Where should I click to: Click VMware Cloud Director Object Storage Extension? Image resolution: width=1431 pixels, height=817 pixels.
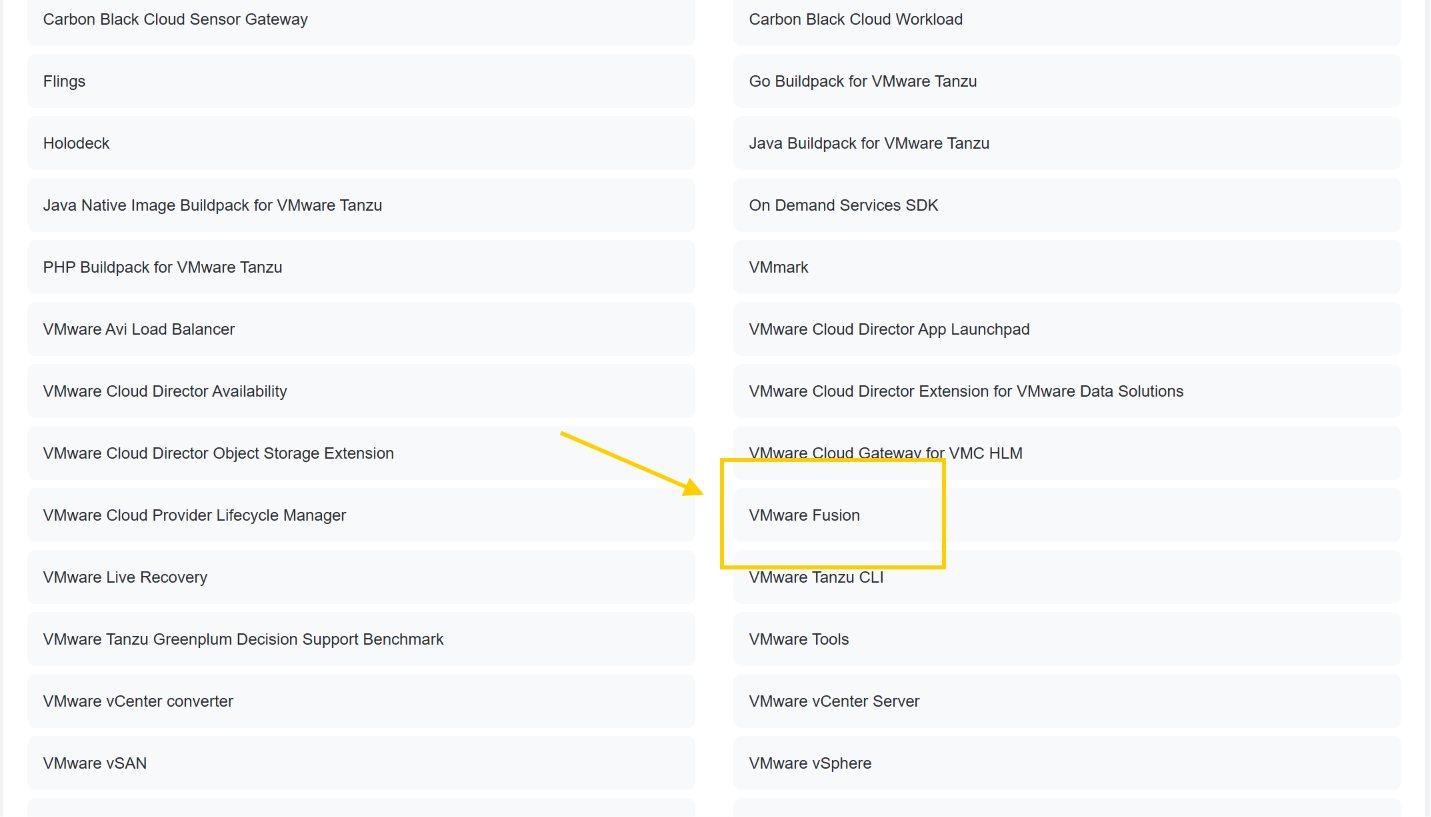pos(361,453)
